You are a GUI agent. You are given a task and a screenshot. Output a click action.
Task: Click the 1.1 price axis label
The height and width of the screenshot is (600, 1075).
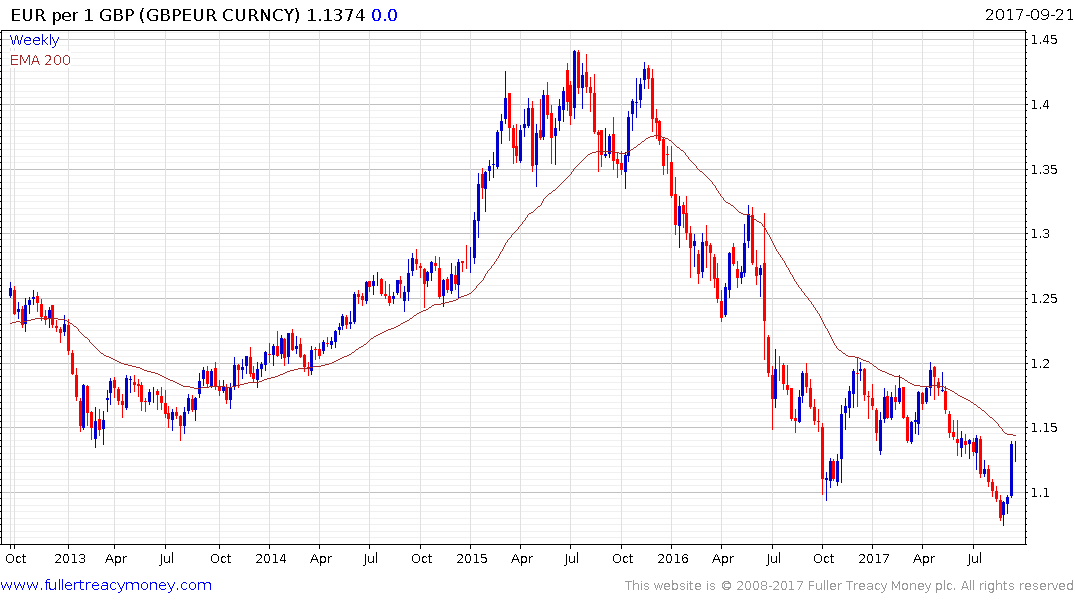pyautogui.click(x=1040, y=492)
